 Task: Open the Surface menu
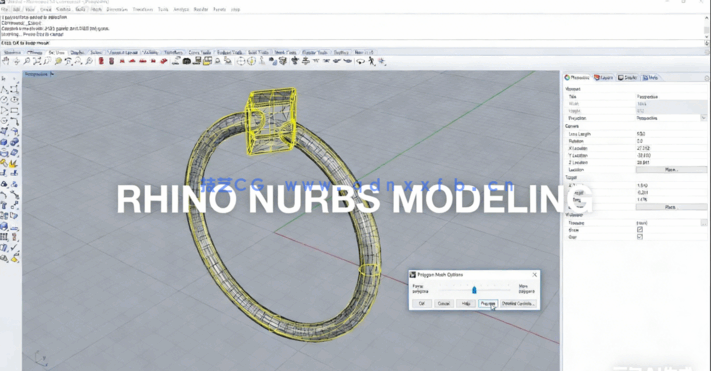(x=63, y=9)
